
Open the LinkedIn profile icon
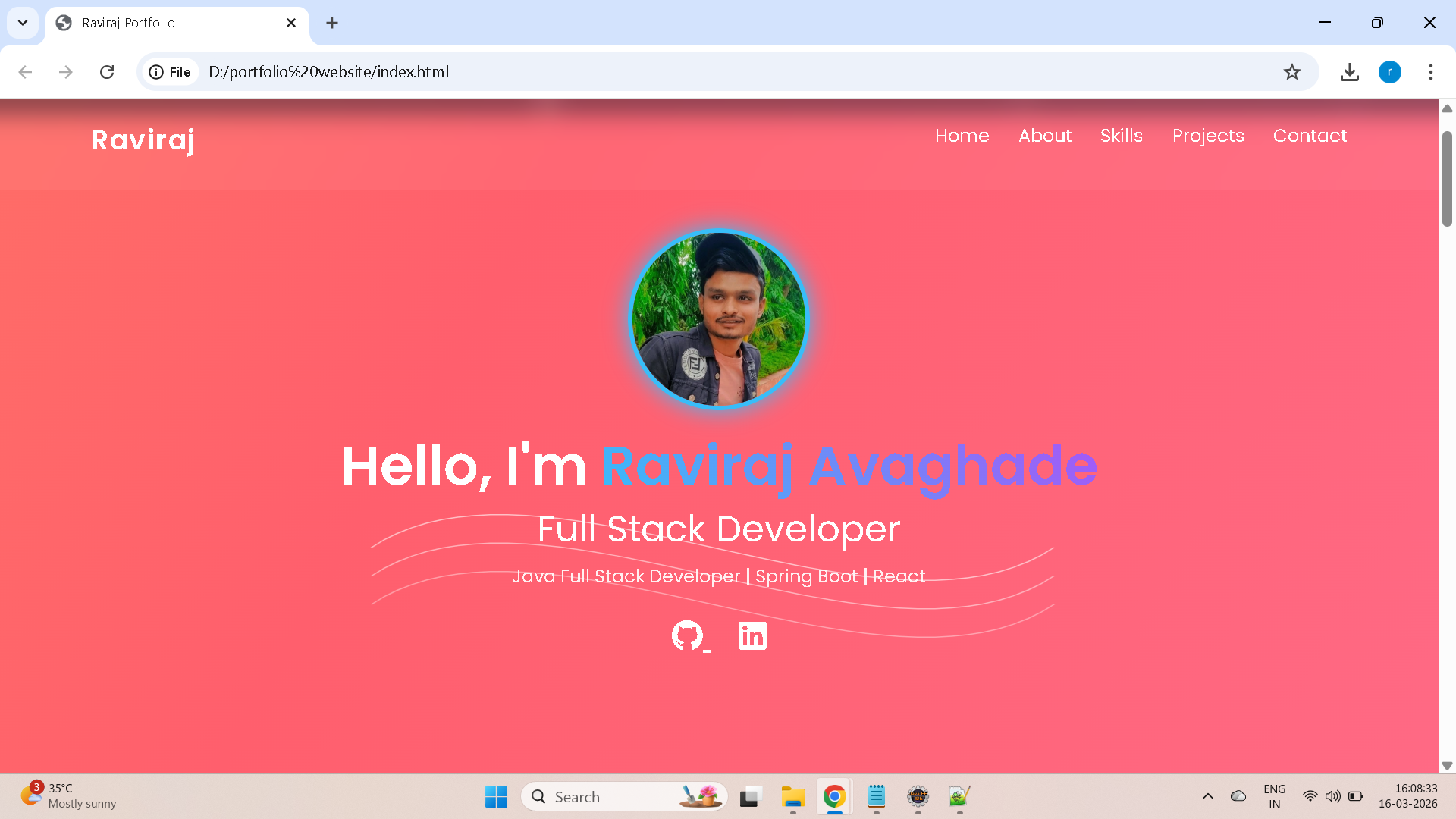[x=752, y=635]
